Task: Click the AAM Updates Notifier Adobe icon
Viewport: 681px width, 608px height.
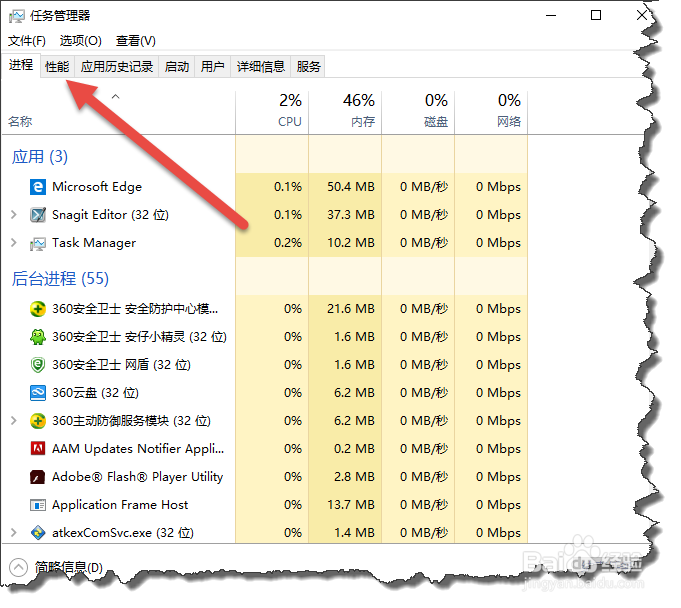Action: point(38,449)
